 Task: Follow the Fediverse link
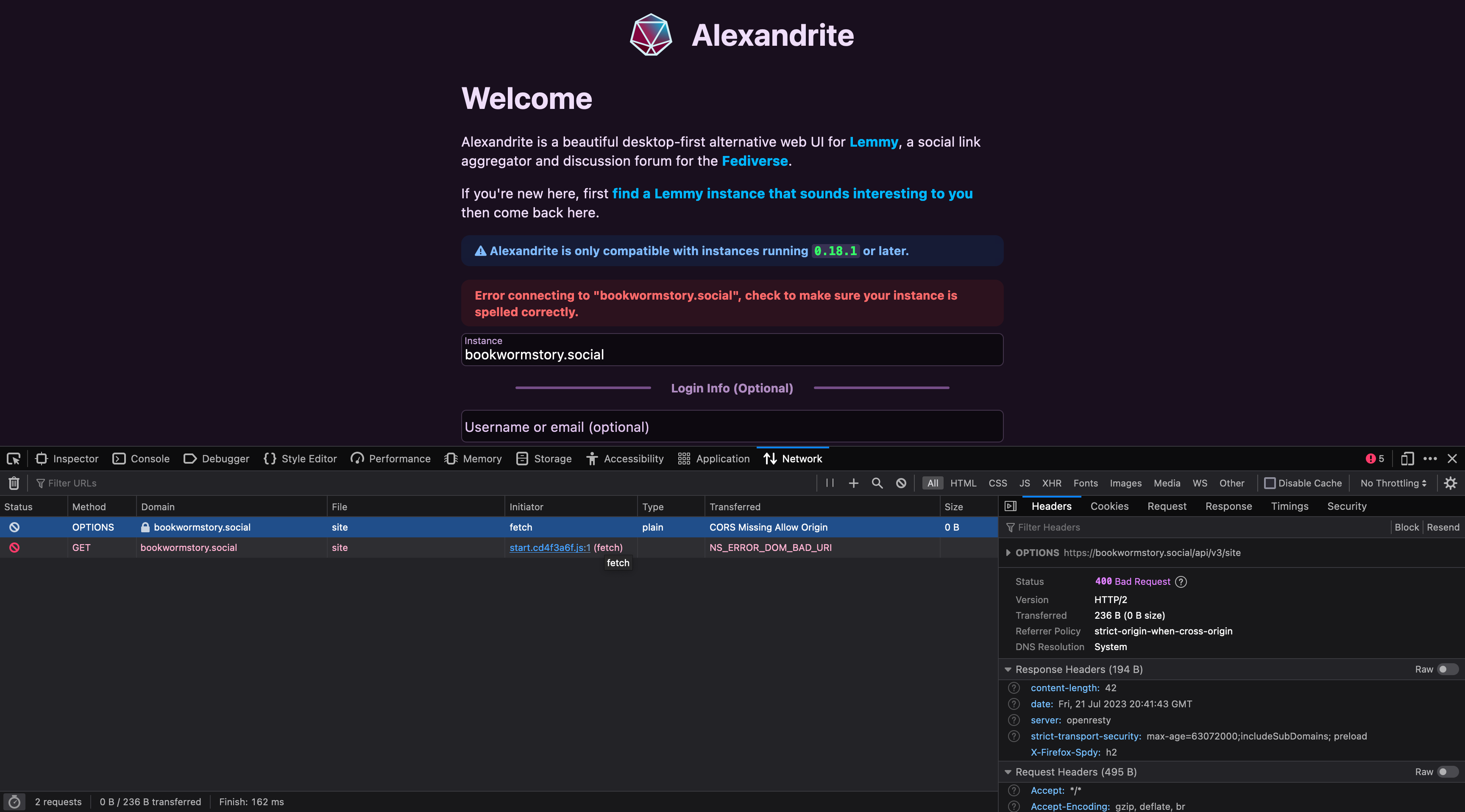click(x=755, y=161)
